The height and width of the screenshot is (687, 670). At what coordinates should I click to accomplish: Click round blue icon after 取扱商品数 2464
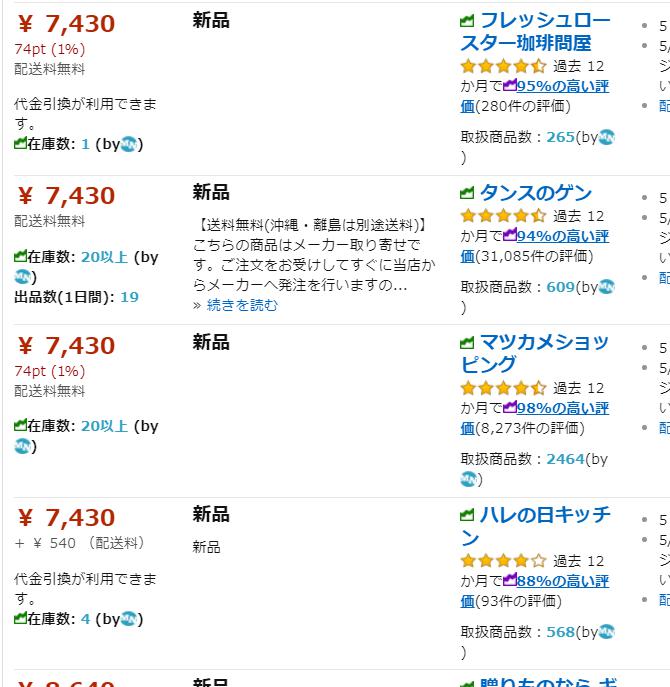click(x=468, y=479)
